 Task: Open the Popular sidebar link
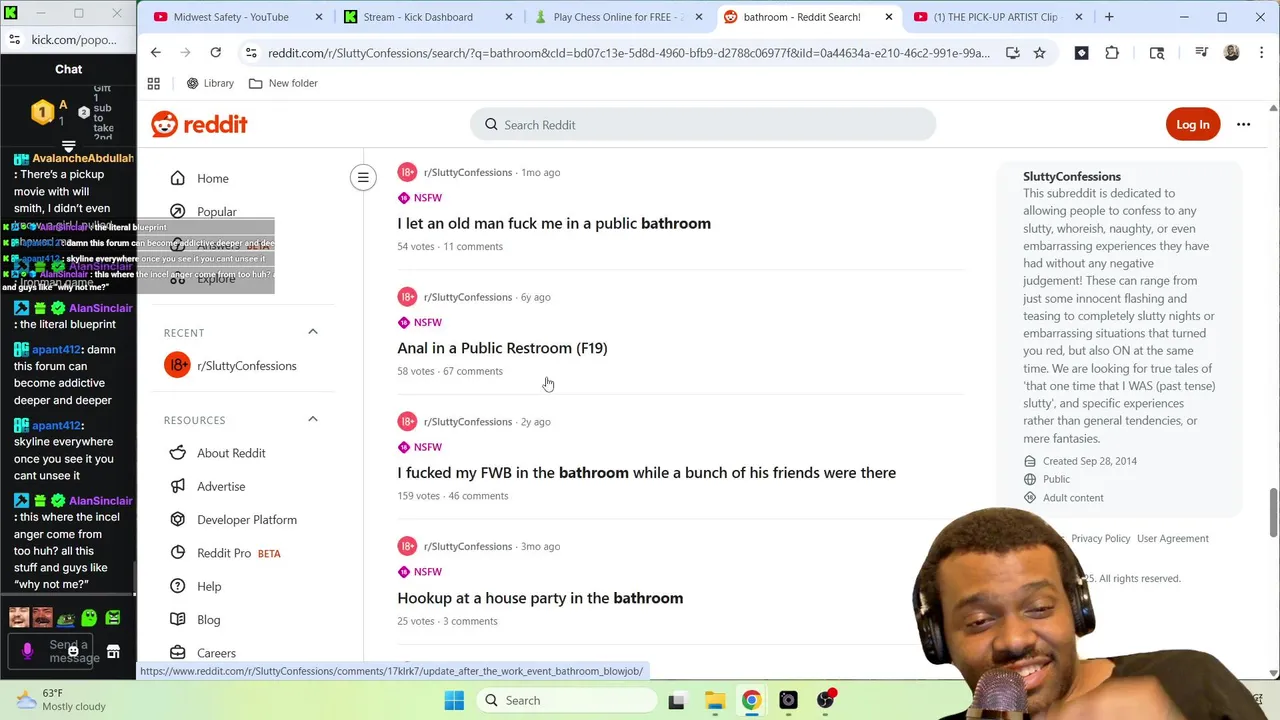[x=216, y=211]
